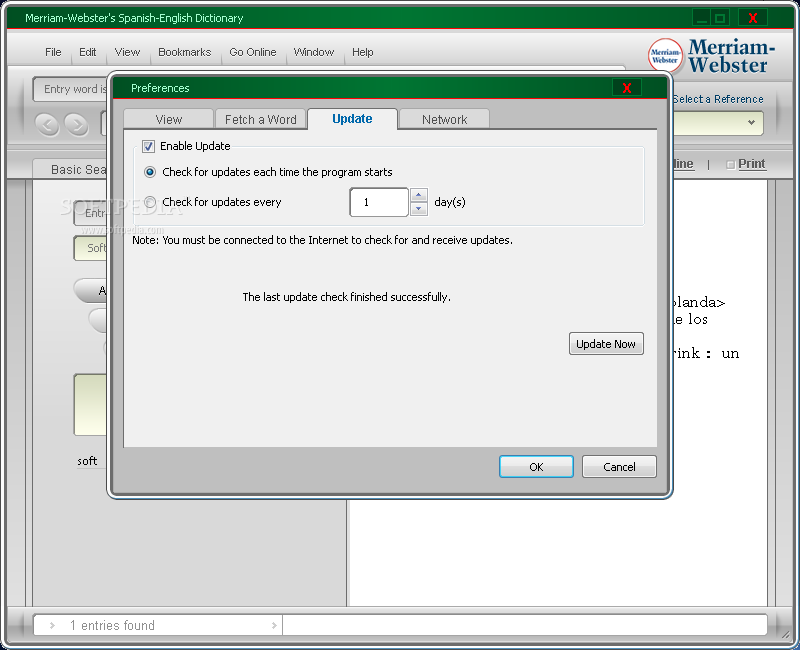This screenshot has width=800, height=650.
Task: Cancel the Preferences dialog
Action: 619,467
